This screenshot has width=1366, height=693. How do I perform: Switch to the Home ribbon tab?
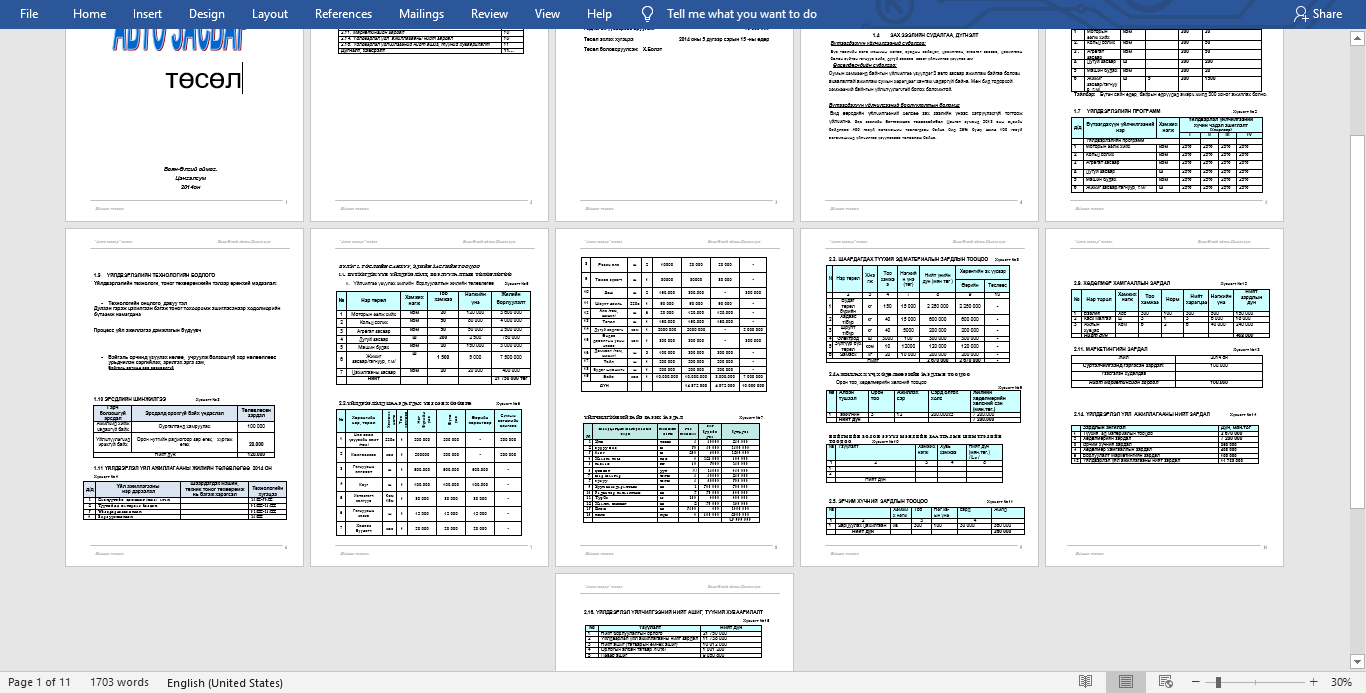89,14
